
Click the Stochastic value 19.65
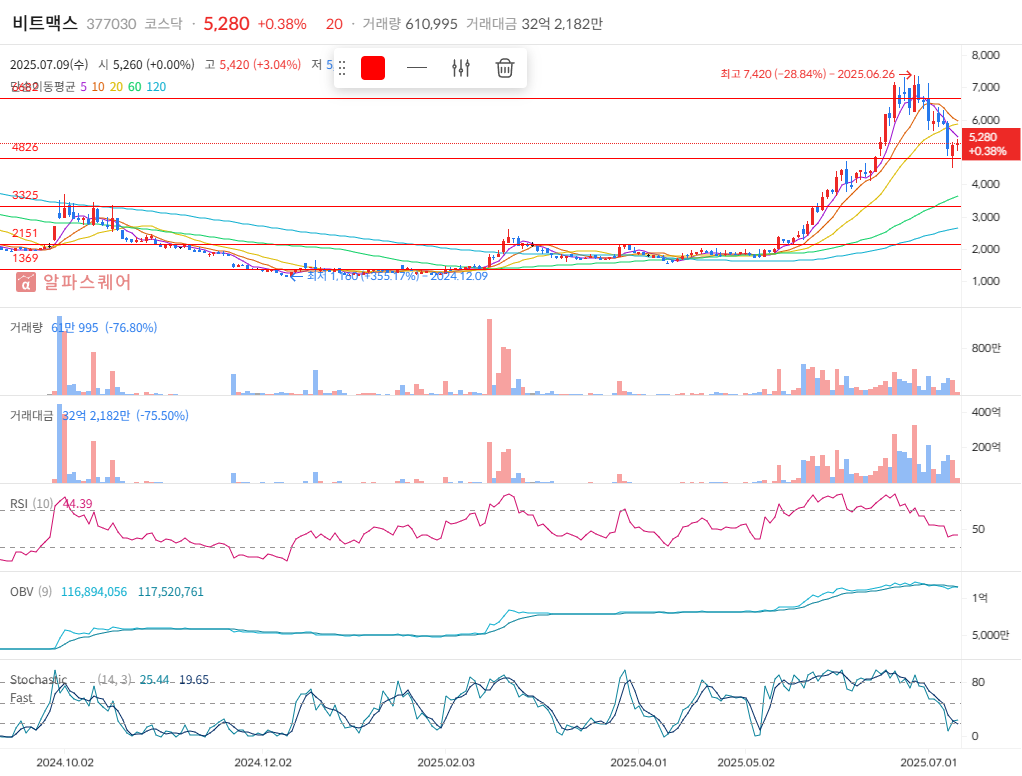(194, 680)
